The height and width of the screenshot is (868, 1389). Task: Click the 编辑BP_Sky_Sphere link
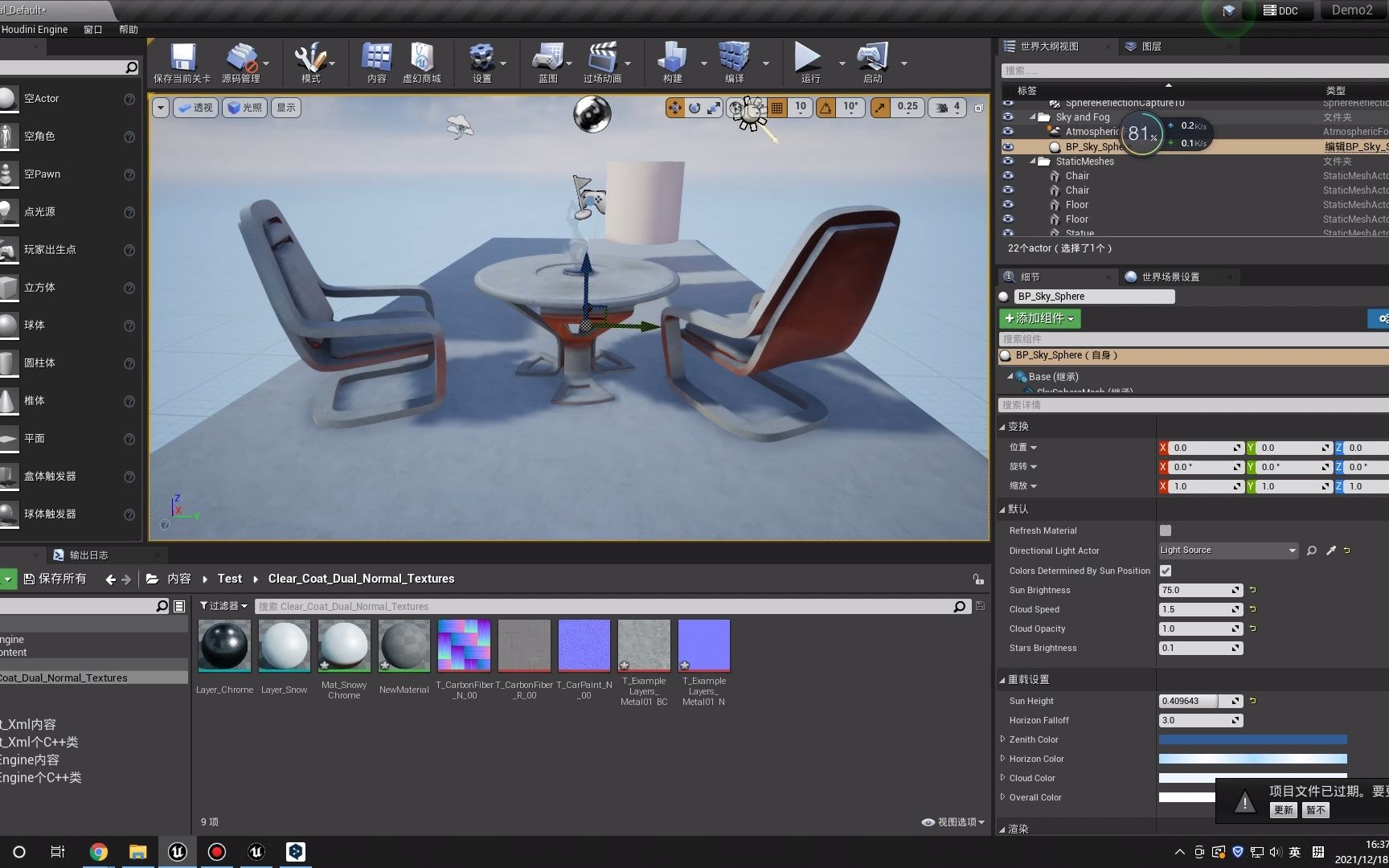[x=1357, y=146]
